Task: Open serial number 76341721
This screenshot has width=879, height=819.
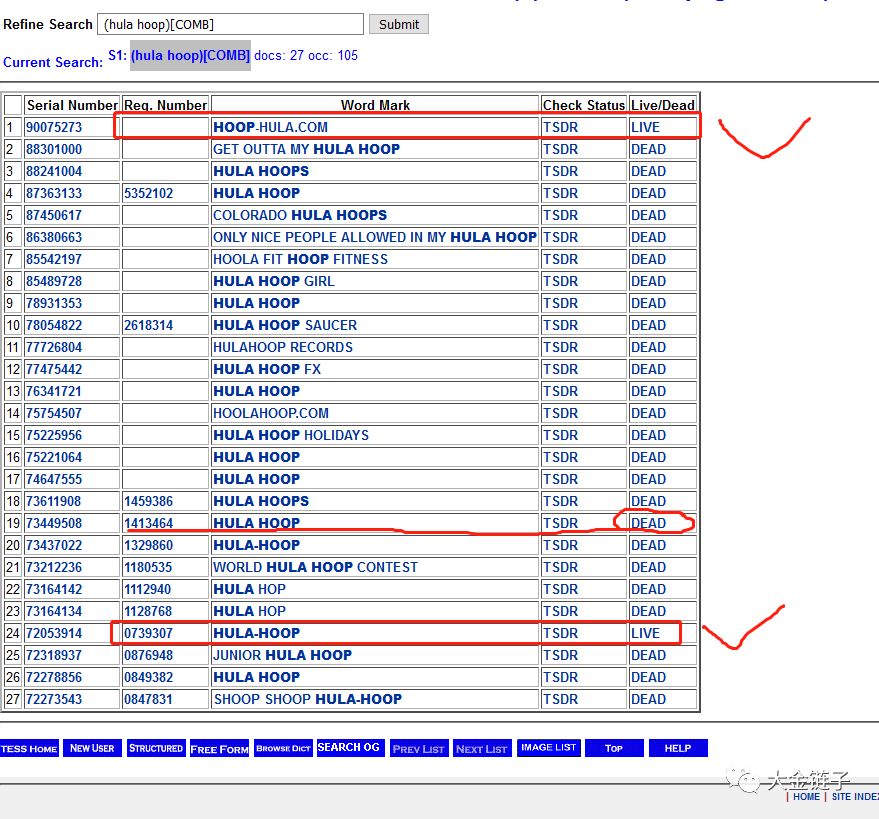Action: click(x=54, y=391)
